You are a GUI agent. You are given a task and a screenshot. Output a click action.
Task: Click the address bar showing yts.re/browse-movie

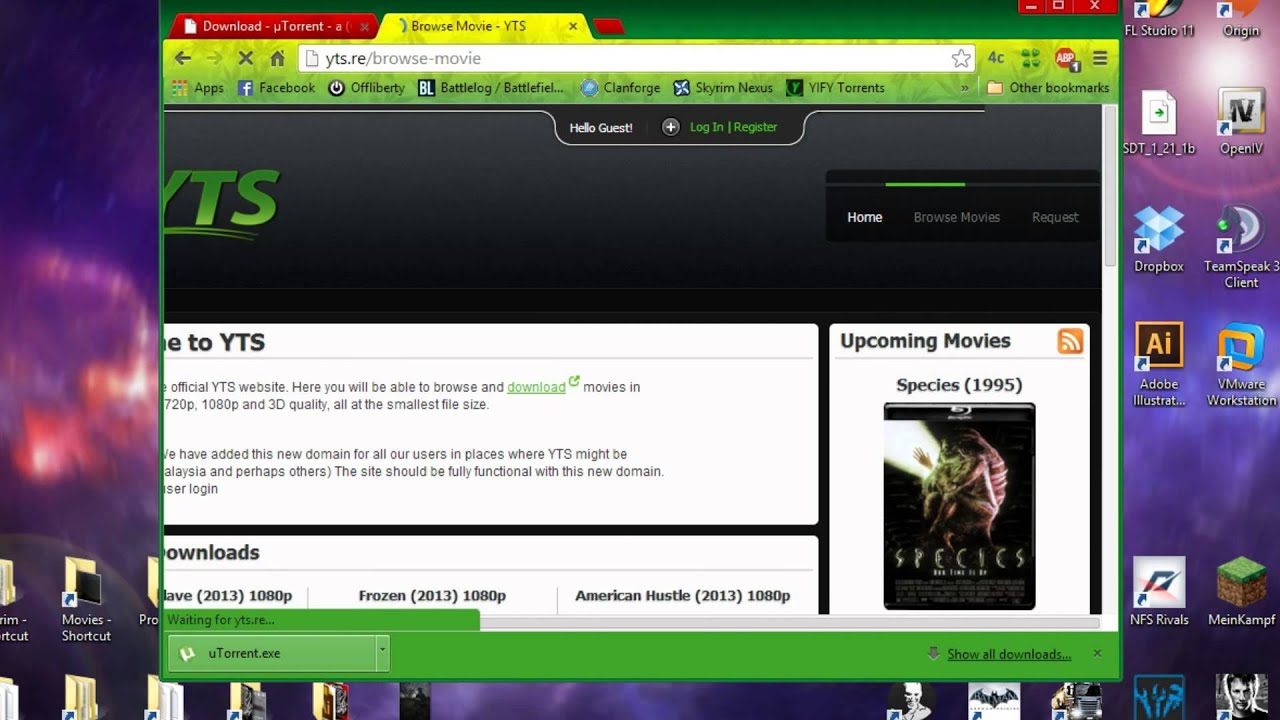point(635,58)
